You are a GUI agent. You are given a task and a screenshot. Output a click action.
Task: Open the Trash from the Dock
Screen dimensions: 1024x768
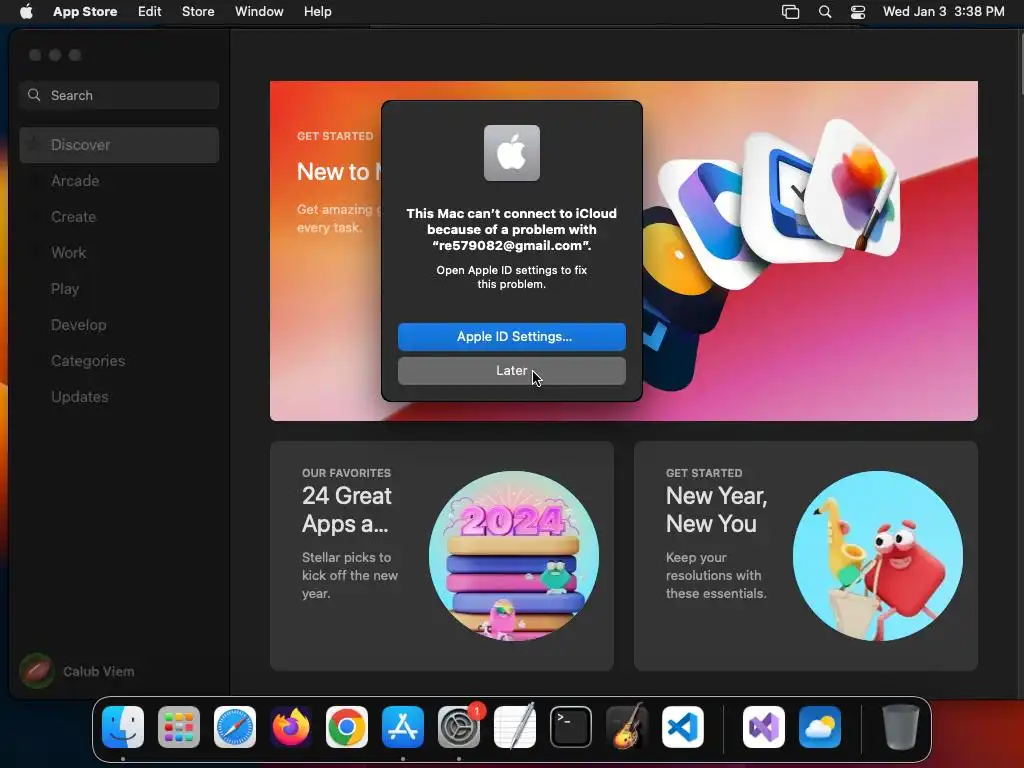(x=901, y=727)
